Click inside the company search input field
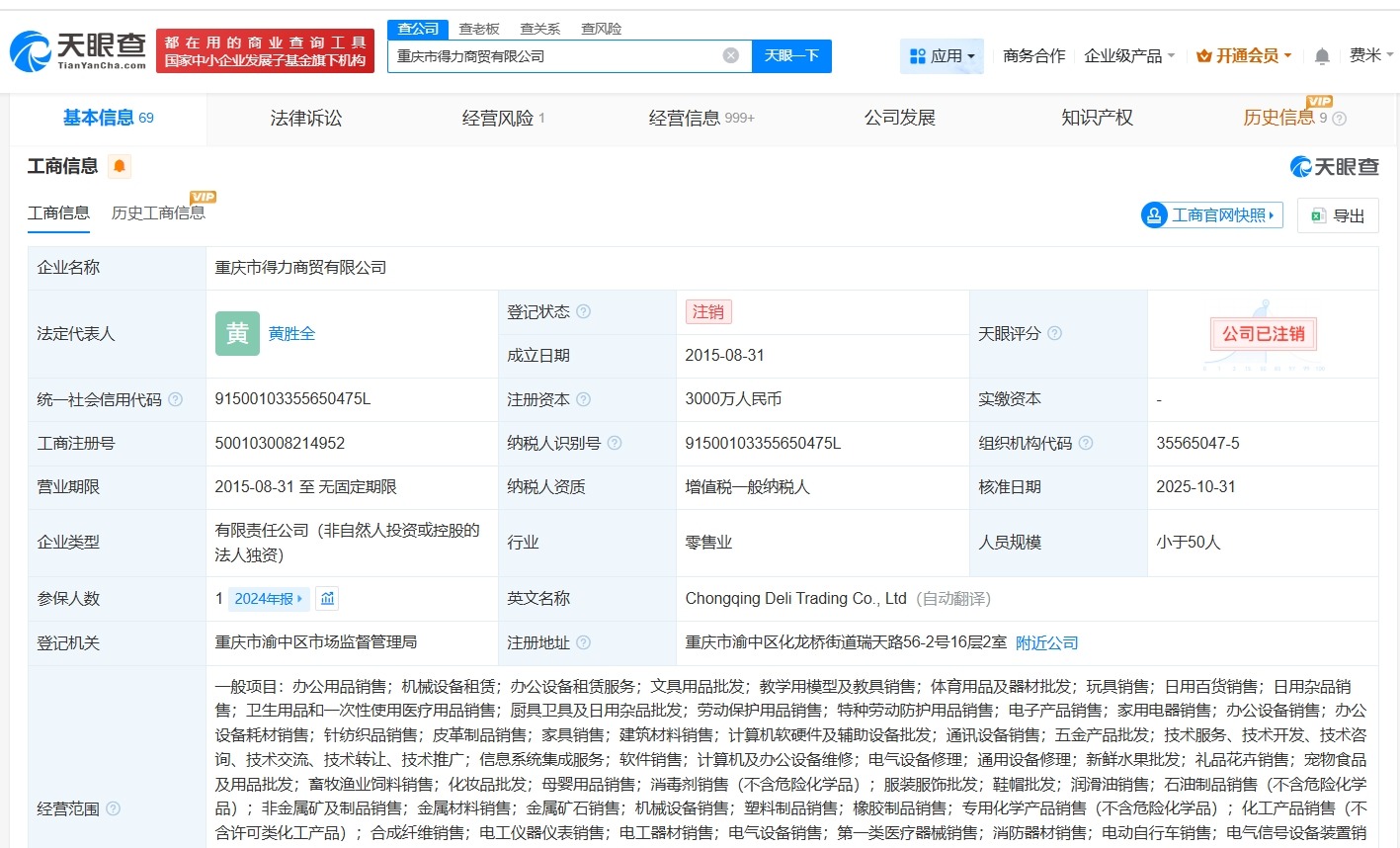1400x848 pixels. point(553,55)
